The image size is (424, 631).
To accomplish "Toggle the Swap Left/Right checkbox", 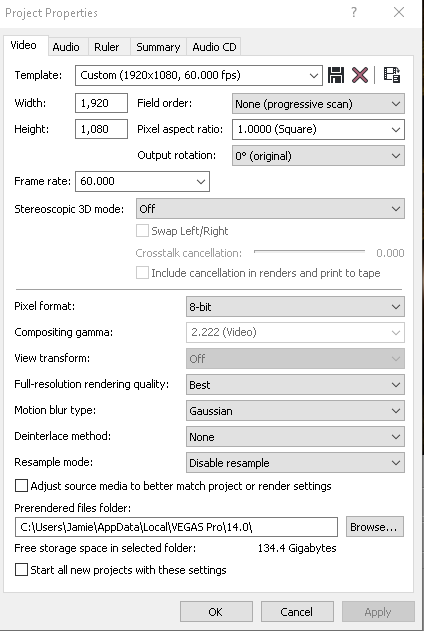I will 142,231.
